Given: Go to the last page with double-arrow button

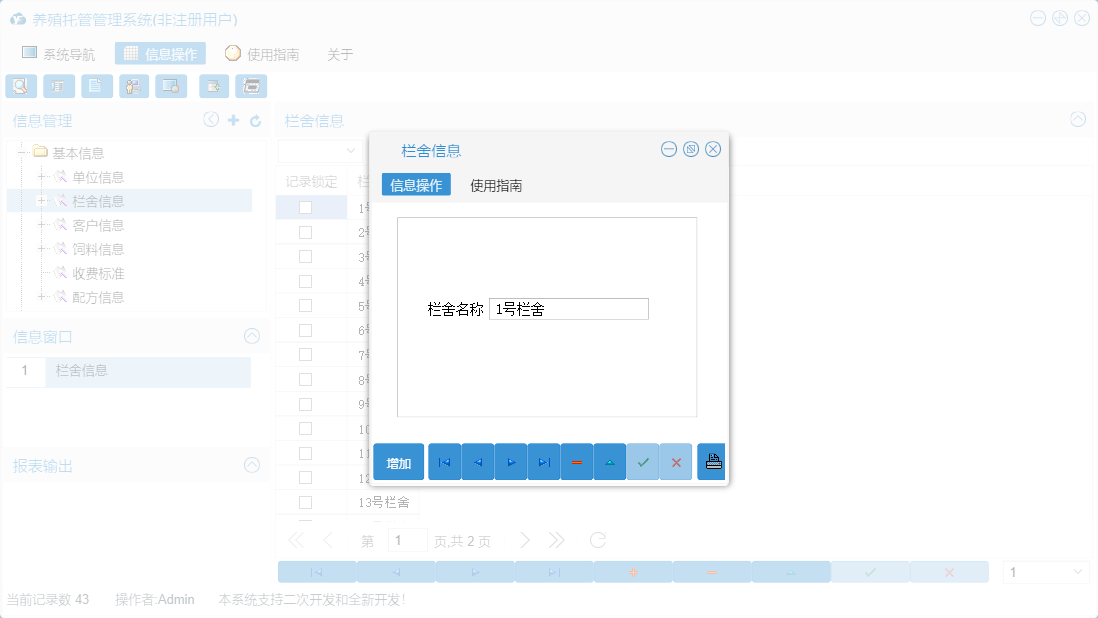Looking at the screenshot, I should coord(556,539).
